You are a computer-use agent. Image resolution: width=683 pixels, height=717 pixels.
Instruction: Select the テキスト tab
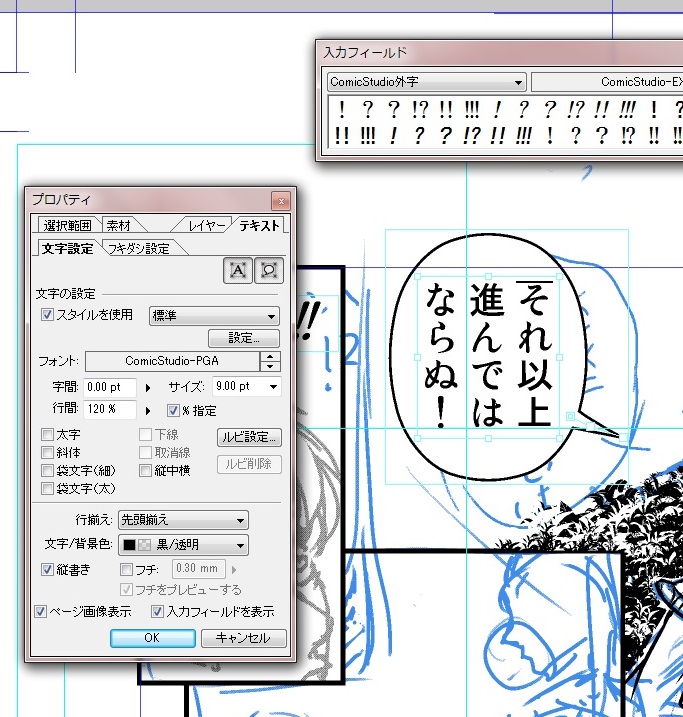coord(259,225)
